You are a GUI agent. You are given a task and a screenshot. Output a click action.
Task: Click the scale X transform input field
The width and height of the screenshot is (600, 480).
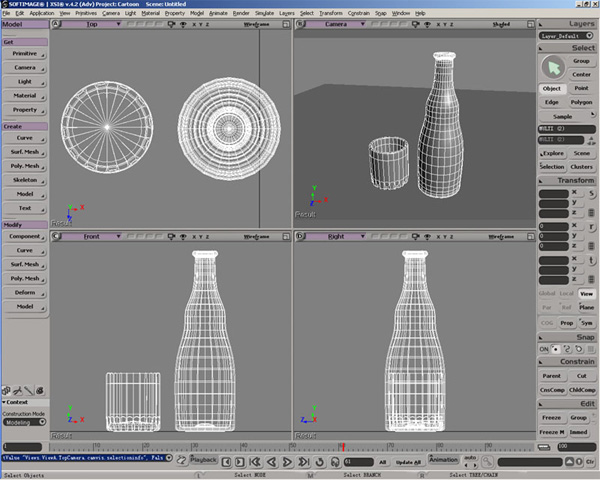tap(553, 193)
